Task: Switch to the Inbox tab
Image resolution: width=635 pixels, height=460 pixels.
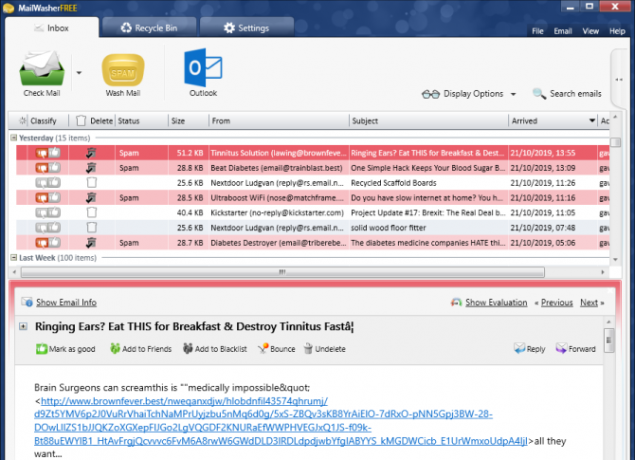Action: coord(52,28)
